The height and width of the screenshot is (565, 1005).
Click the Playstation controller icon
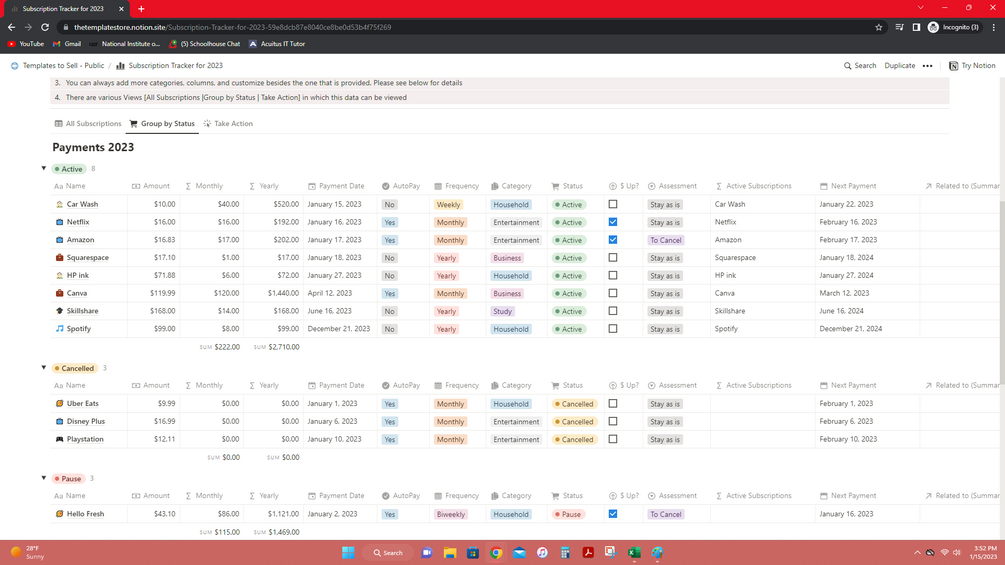[x=60, y=439]
